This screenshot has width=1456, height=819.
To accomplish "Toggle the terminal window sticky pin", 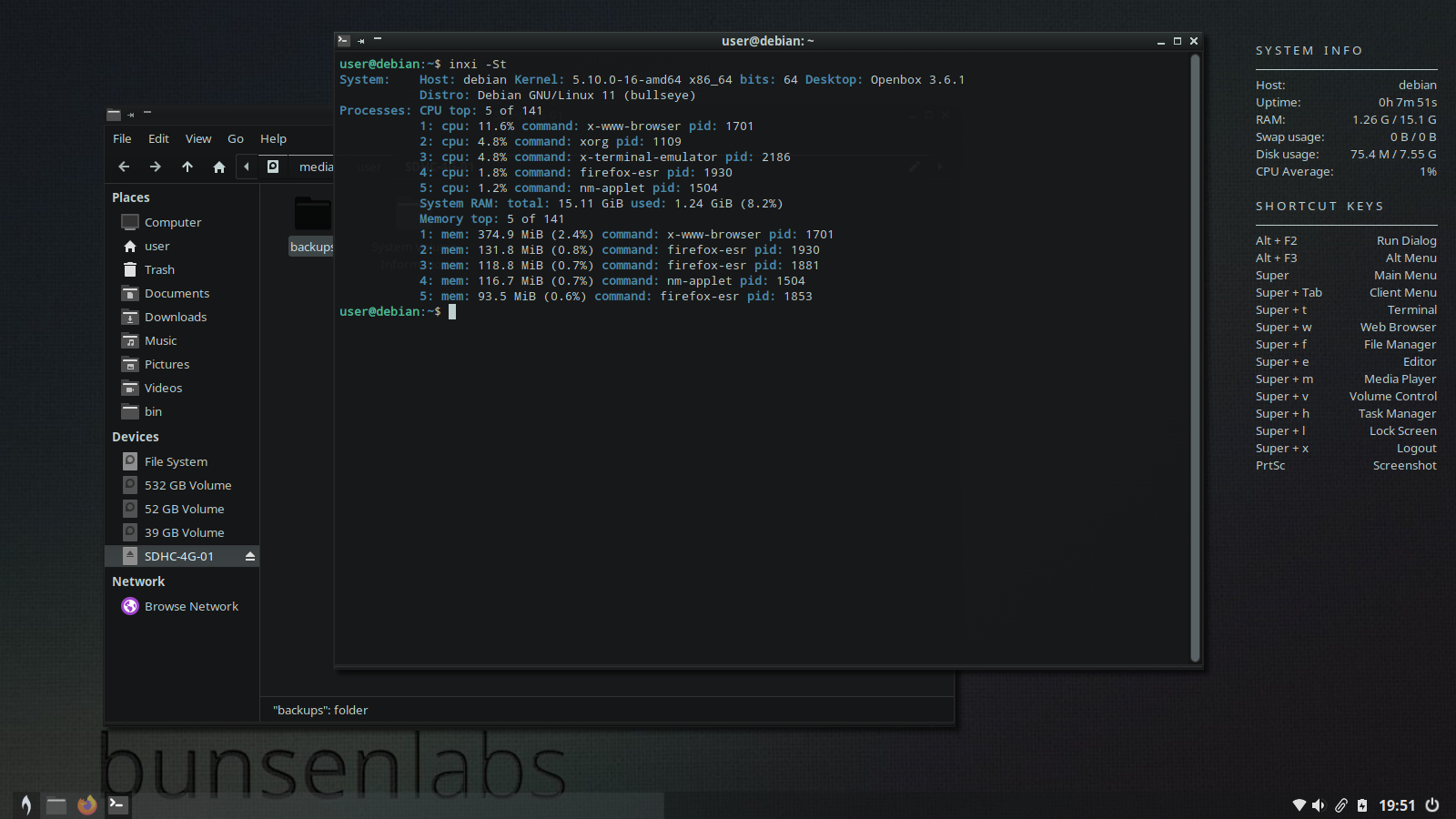I will [x=361, y=41].
